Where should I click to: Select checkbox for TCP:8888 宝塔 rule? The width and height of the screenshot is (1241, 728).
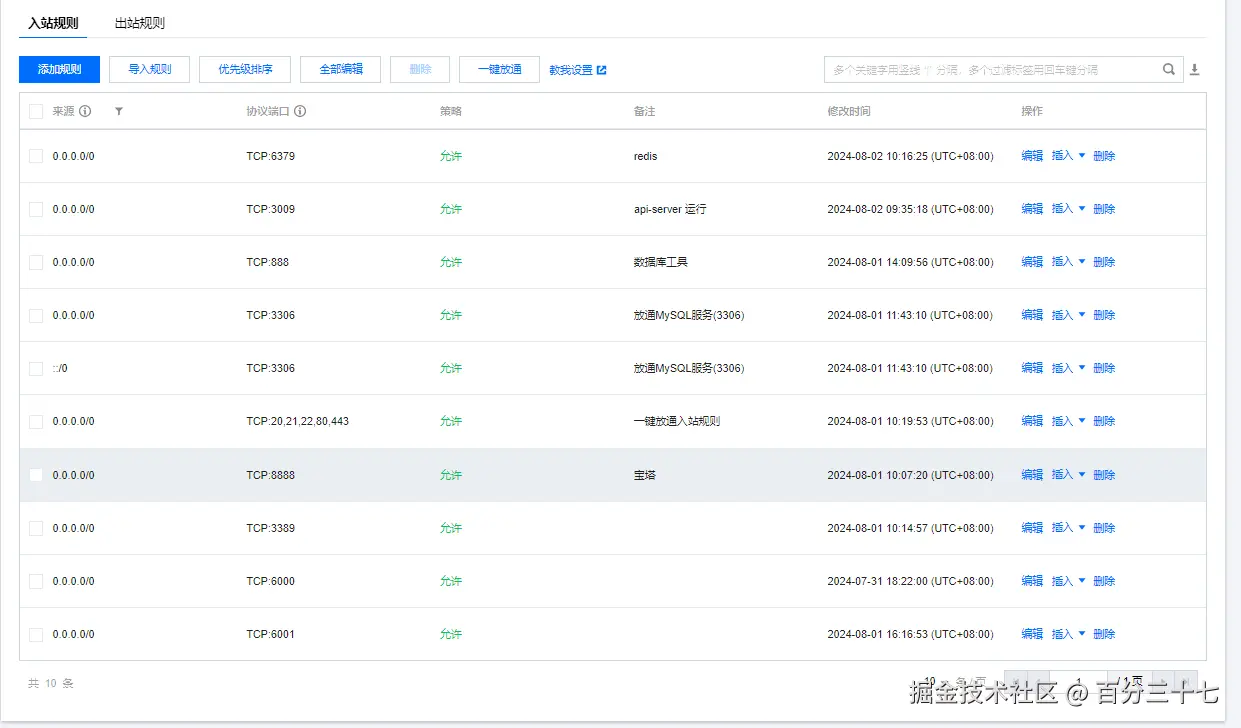coord(36,475)
